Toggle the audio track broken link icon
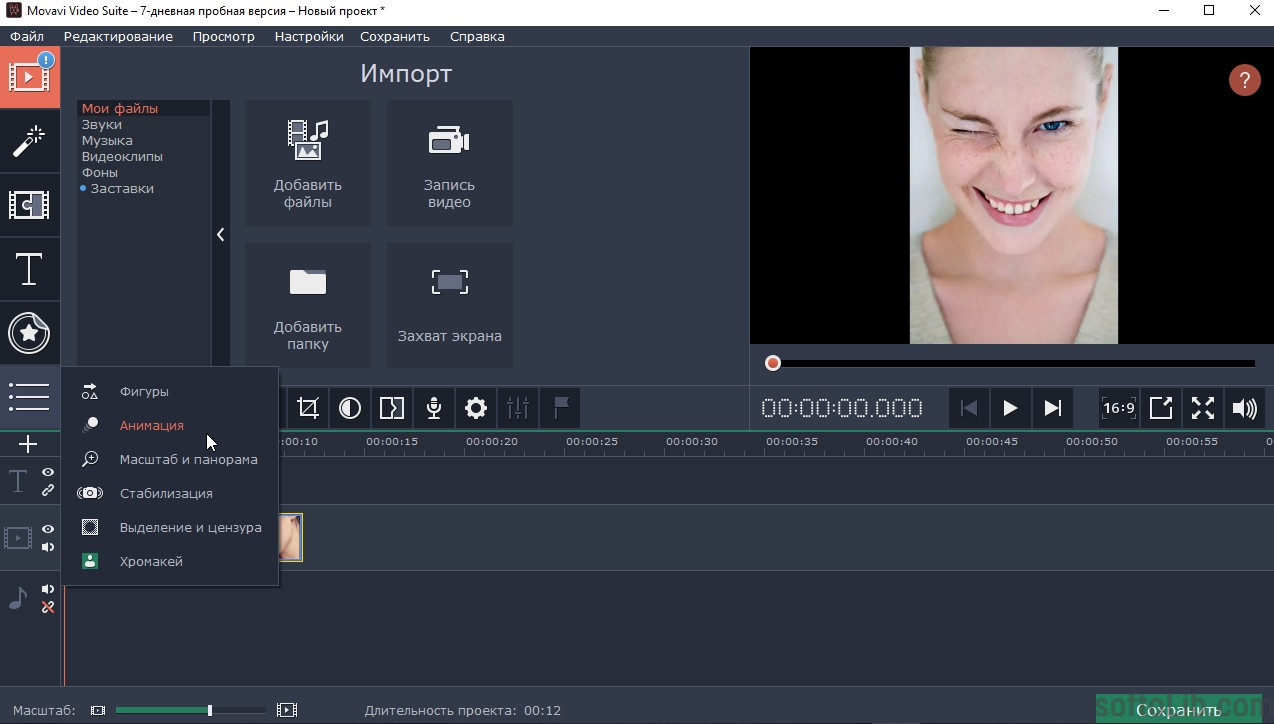1274x724 pixels. pos(47,607)
